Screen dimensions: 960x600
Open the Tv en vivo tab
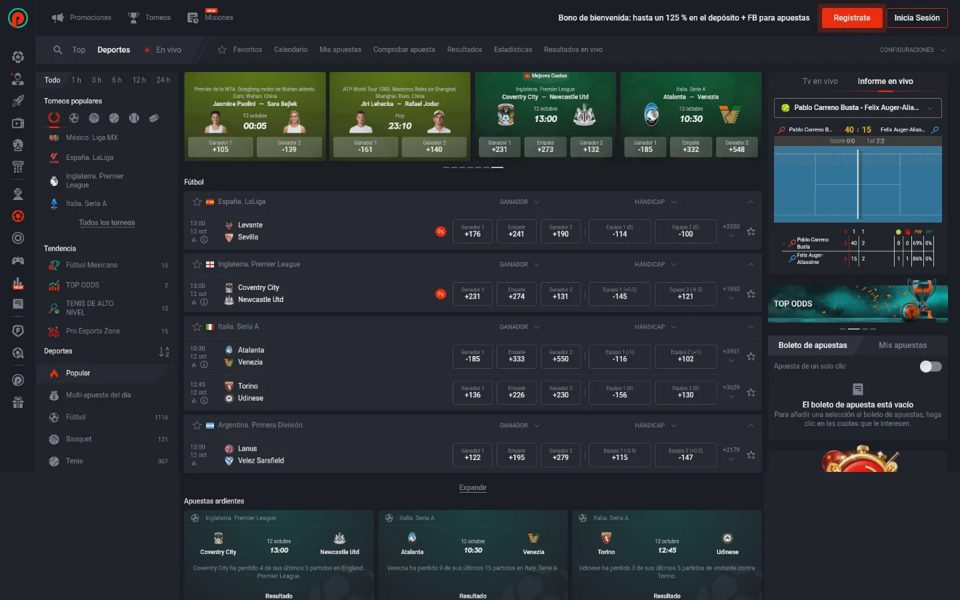tap(820, 81)
